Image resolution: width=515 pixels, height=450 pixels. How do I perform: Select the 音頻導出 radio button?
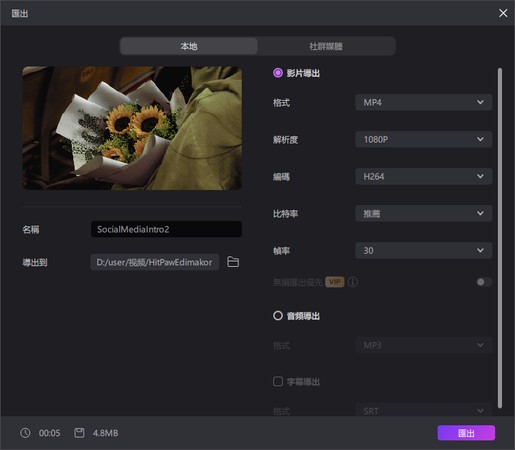click(x=278, y=316)
